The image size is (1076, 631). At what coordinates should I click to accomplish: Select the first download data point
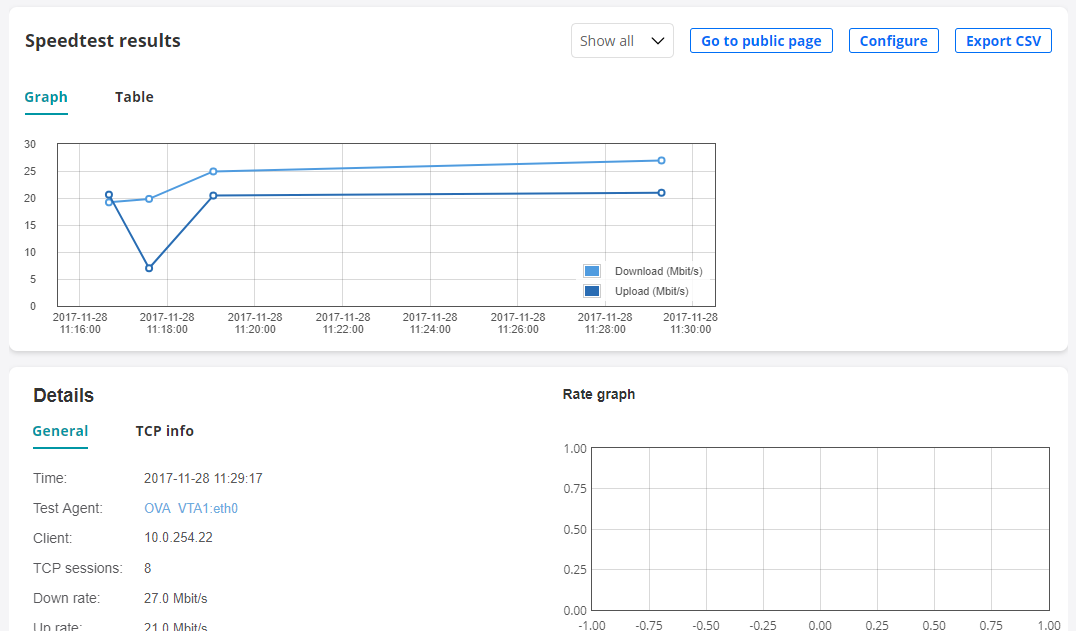(109, 203)
